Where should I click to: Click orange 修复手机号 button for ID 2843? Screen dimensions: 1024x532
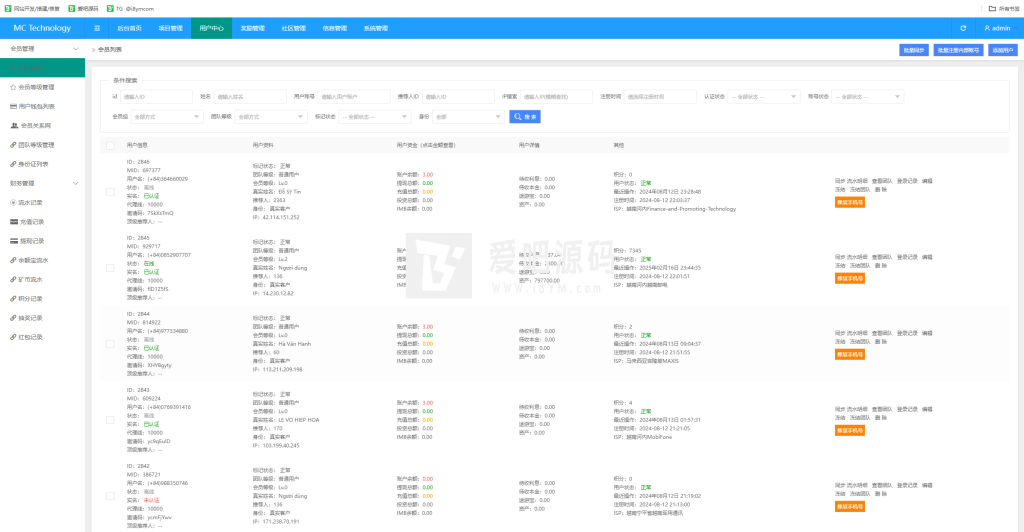click(x=850, y=430)
